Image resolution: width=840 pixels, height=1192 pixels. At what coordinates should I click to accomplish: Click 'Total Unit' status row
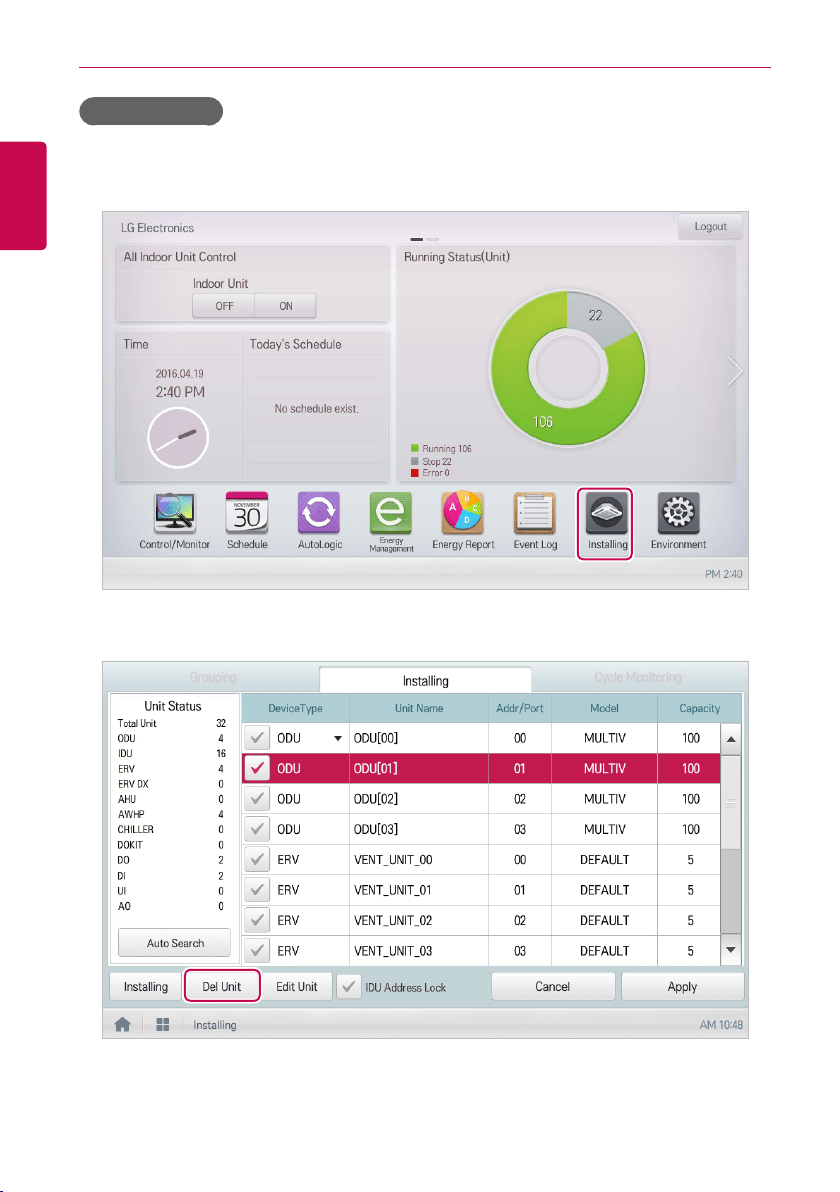point(172,724)
